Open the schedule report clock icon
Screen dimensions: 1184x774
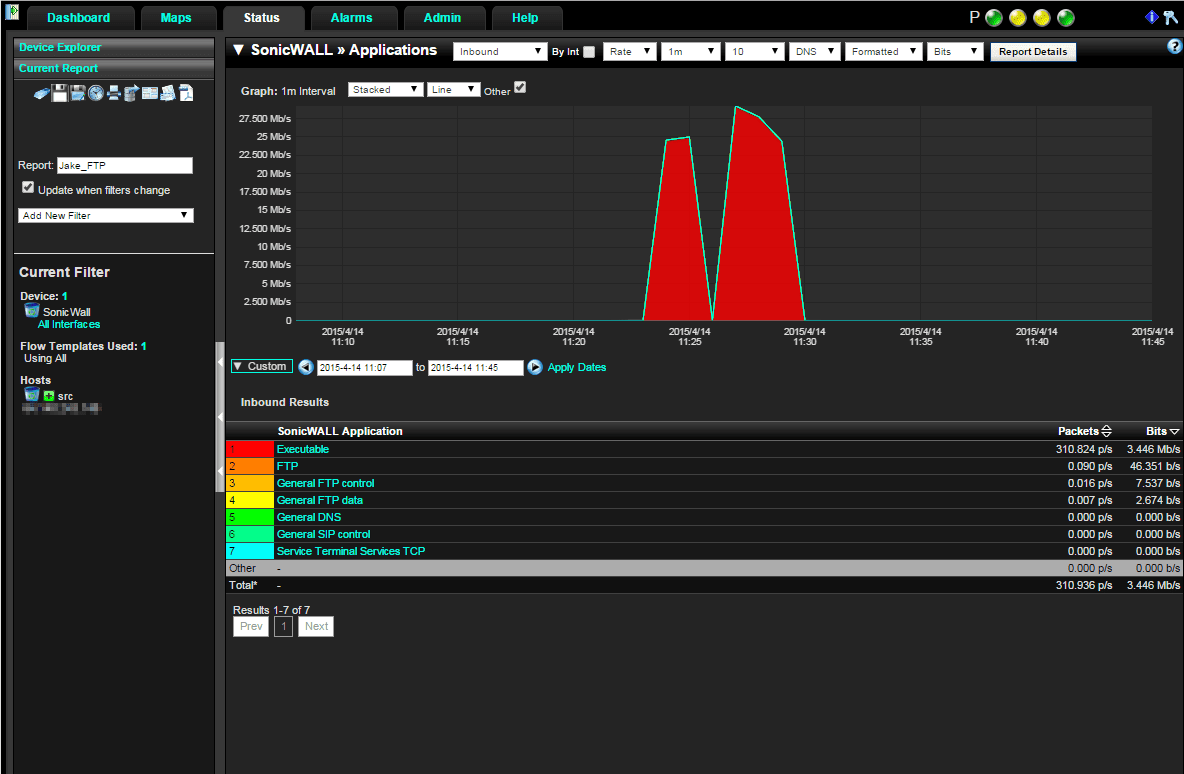tap(96, 93)
